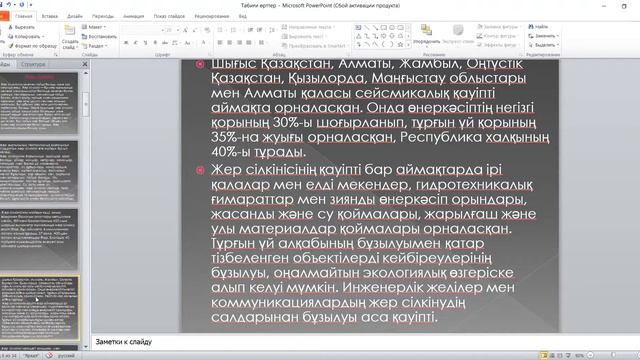Toggle Underline formatting
640x360 pixels.
pyautogui.click(x=145, y=42)
